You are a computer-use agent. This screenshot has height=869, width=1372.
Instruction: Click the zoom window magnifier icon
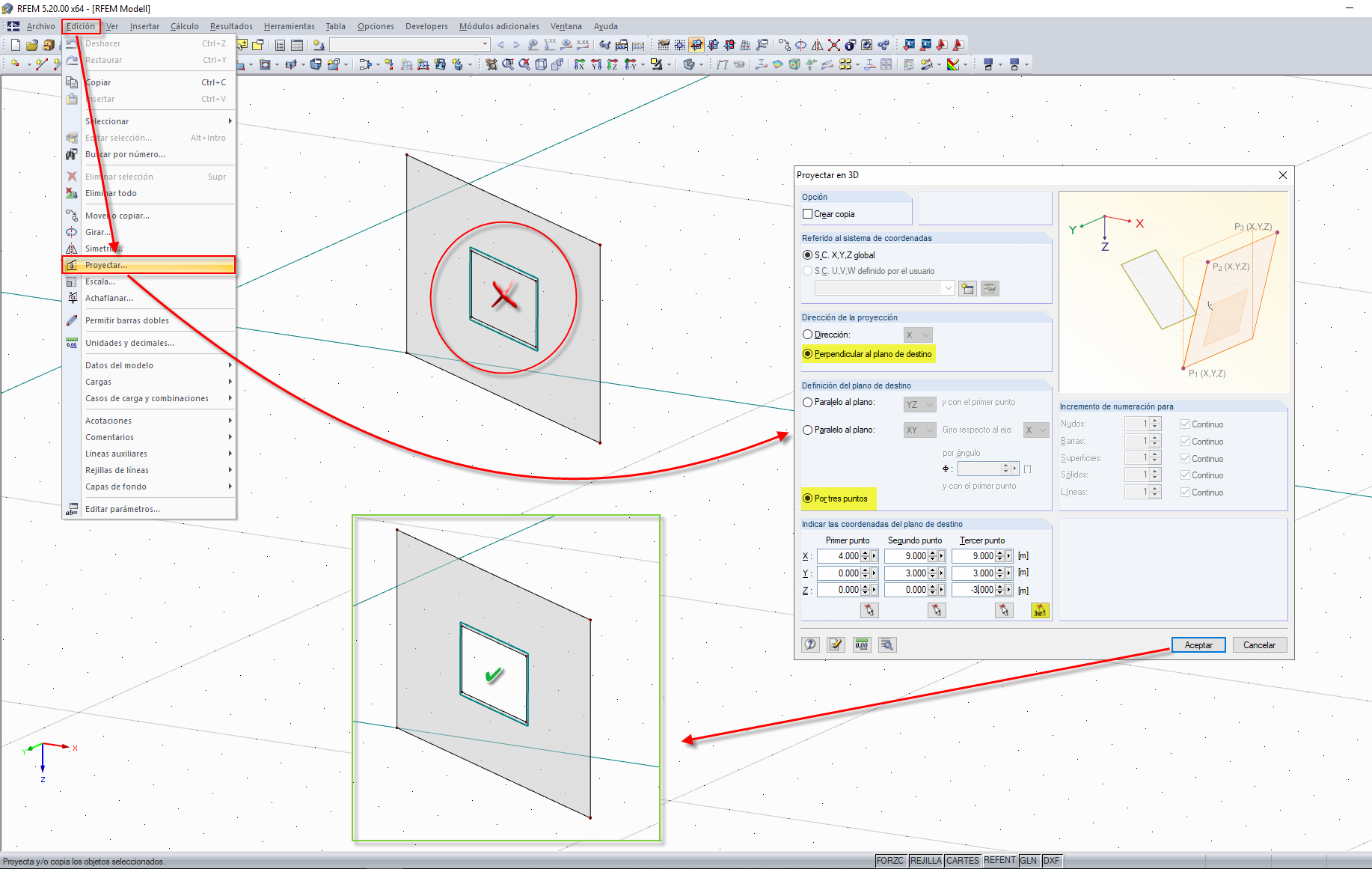click(508, 64)
